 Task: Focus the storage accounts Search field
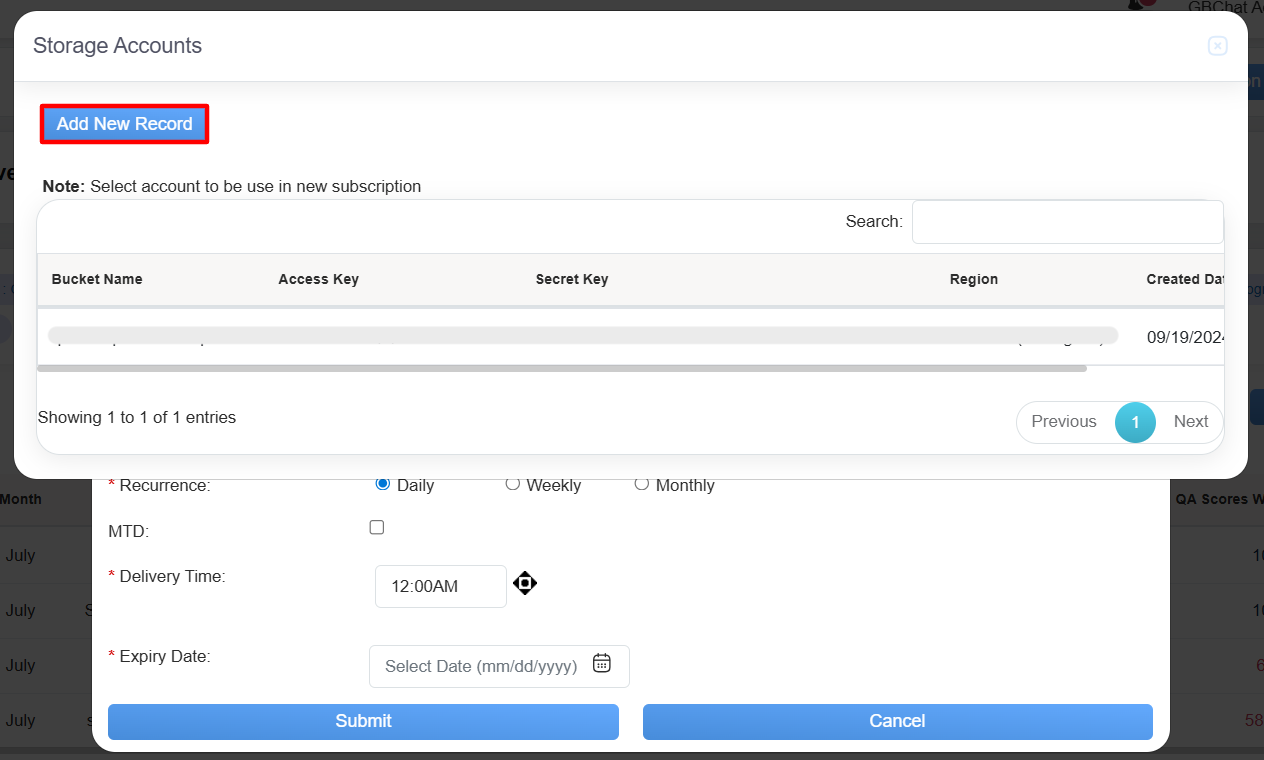(x=1066, y=222)
